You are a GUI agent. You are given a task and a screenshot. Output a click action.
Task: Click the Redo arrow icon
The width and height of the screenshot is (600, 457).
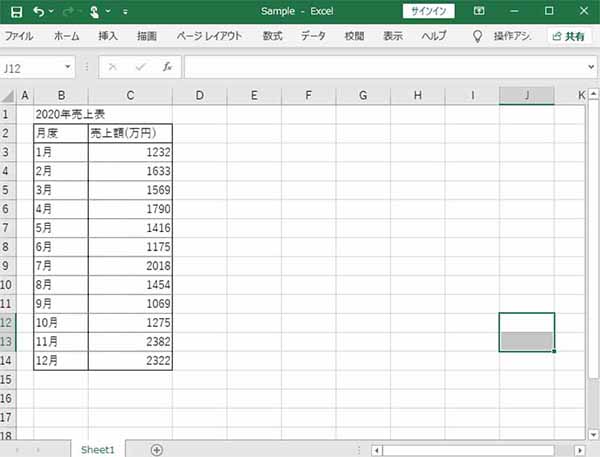click(x=68, y=12)
